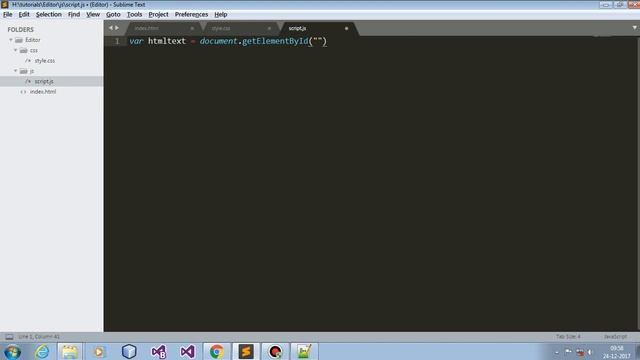Image resolution: width=640 pixels, height=360 pixels.
Task: Place cursor in getElementById code line
Action: (228, 41)
